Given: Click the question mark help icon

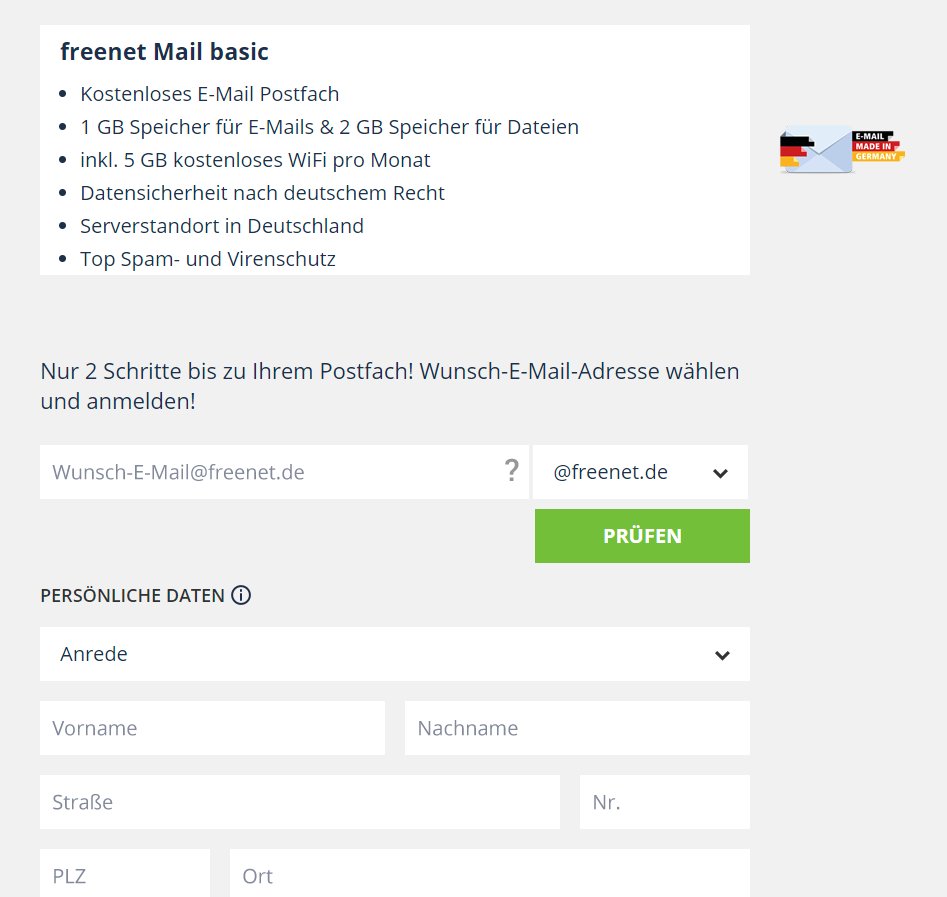Looking at the screenshot, I should pos(512,471).
